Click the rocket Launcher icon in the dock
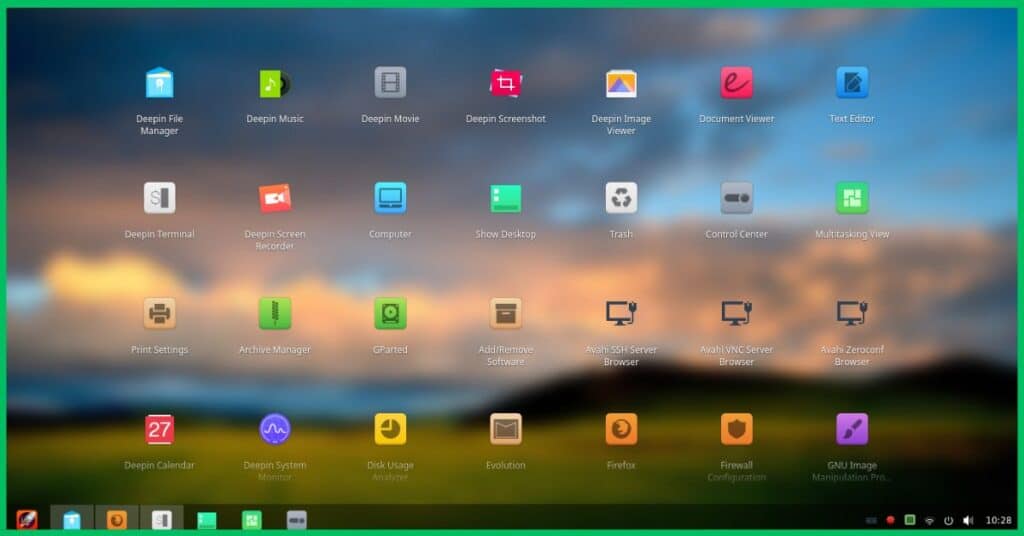 27,520
